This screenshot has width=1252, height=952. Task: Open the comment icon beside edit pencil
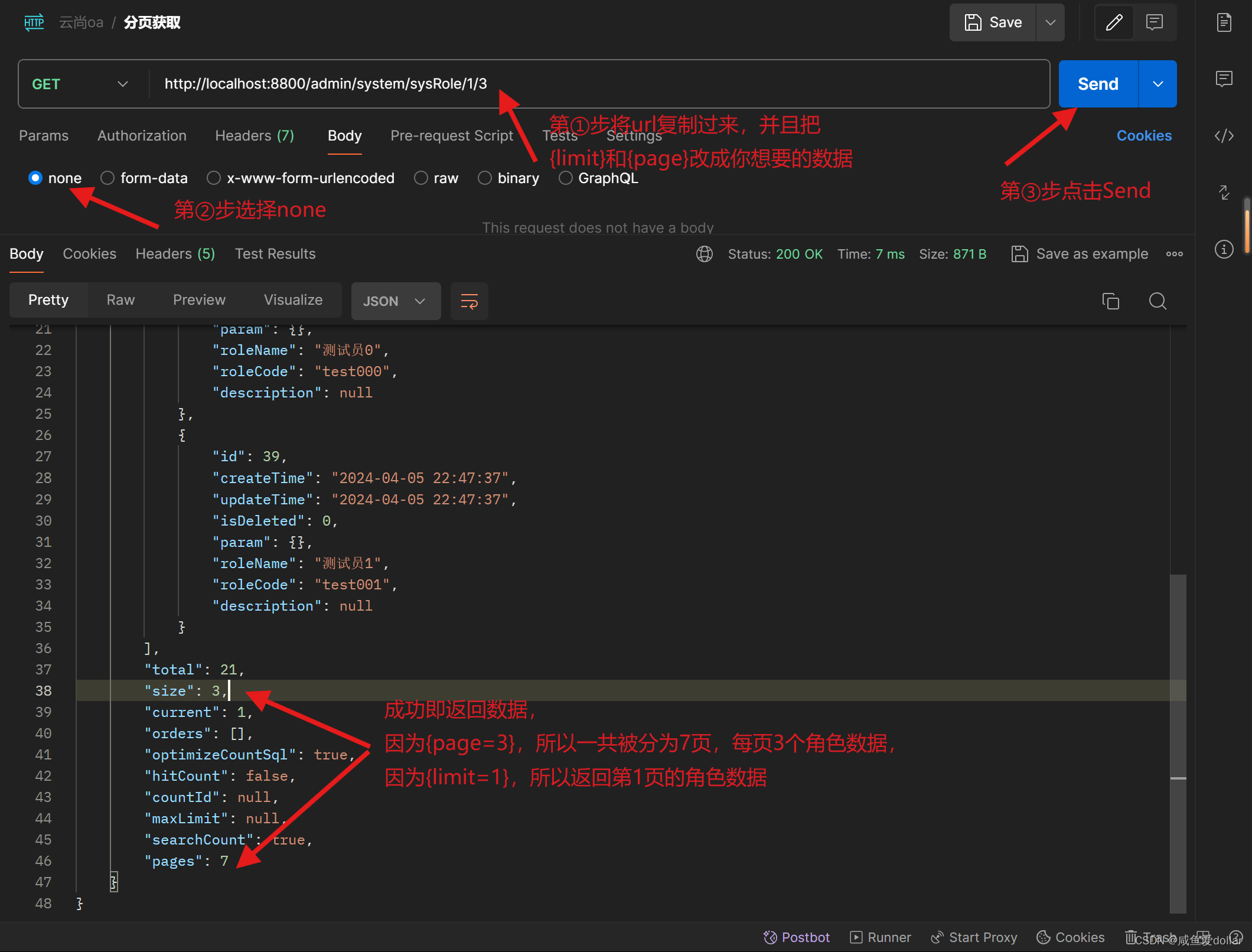pos(1155,22)
